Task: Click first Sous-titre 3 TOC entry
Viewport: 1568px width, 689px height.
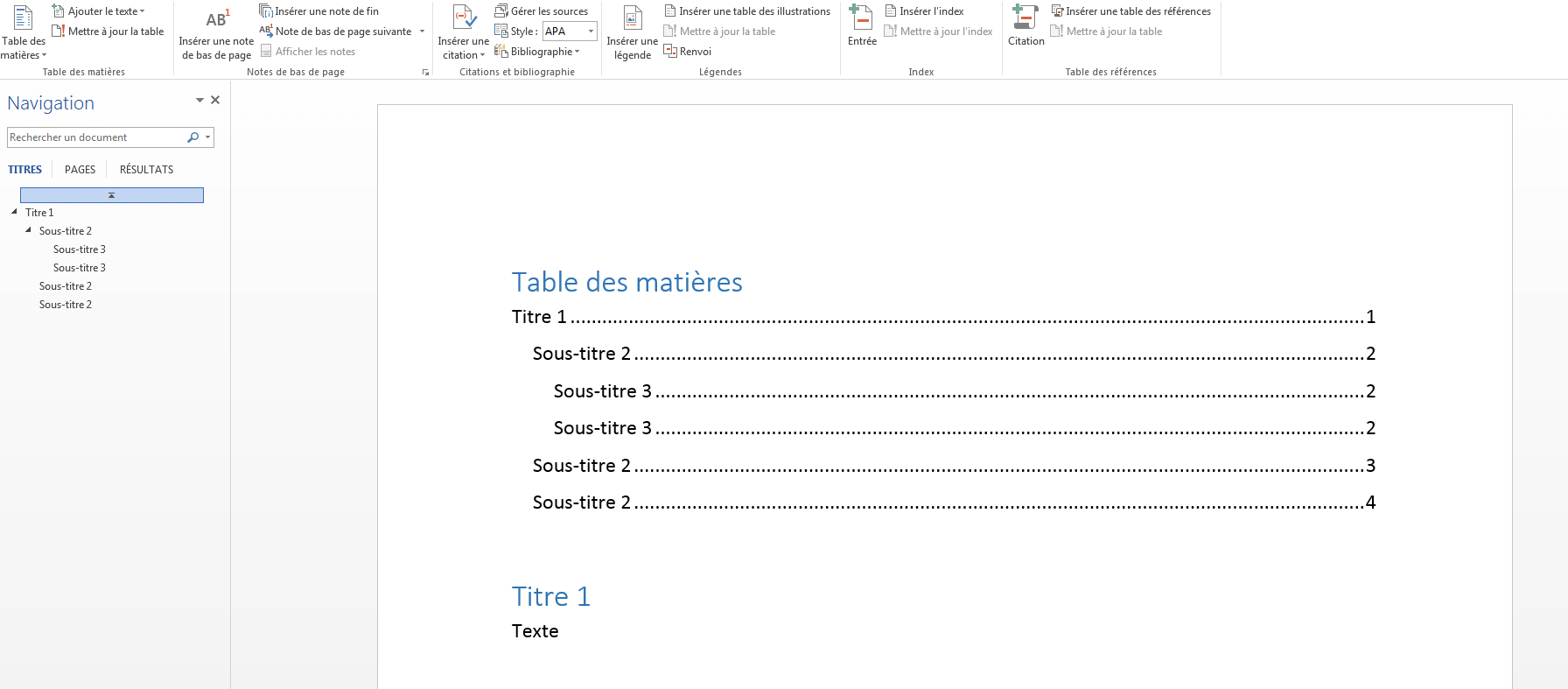Action: pyautogui.click(x=964, y=391)
